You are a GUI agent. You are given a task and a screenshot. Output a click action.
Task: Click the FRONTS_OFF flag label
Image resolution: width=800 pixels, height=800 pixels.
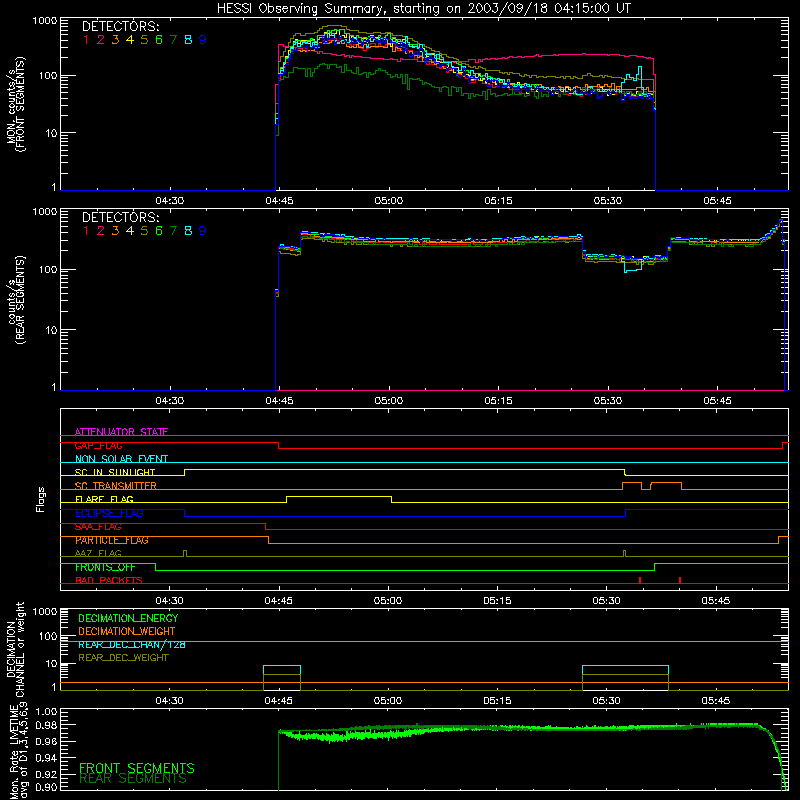[x=105, y=567]
